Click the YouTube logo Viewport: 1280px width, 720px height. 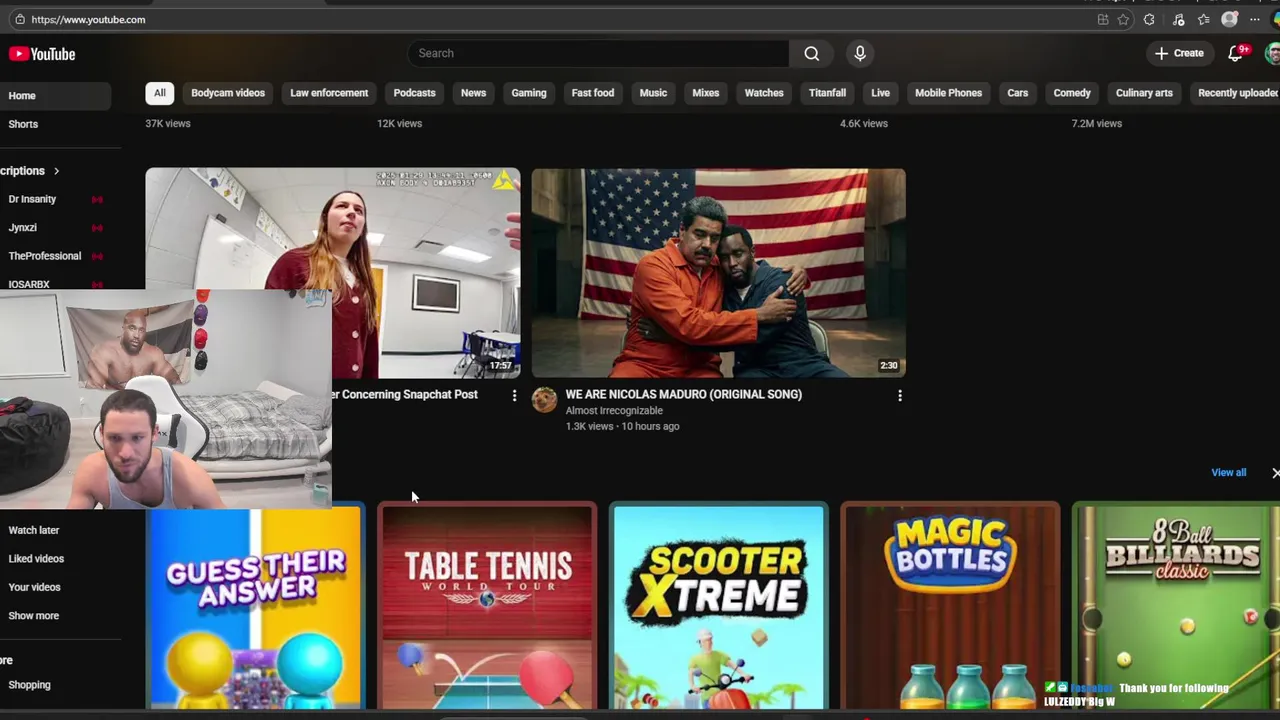pyautogui.click(x=42, y=54)
